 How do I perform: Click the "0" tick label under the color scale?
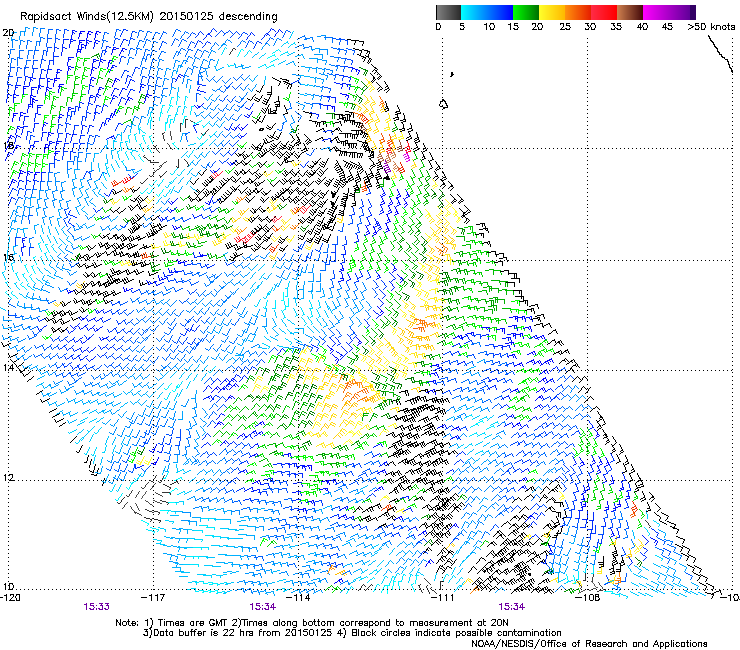pos(438,27)
